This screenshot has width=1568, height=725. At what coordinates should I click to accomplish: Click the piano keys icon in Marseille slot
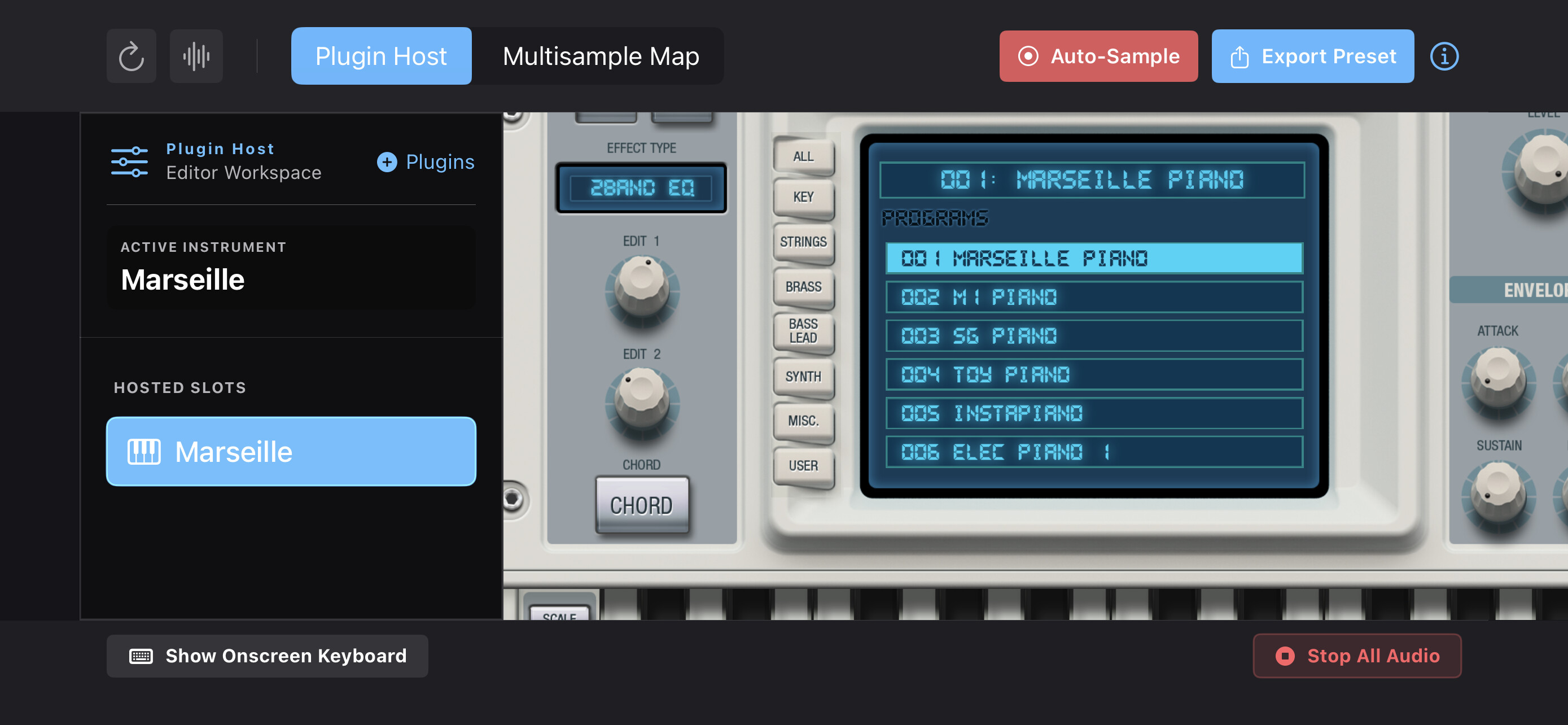(144, 452)
